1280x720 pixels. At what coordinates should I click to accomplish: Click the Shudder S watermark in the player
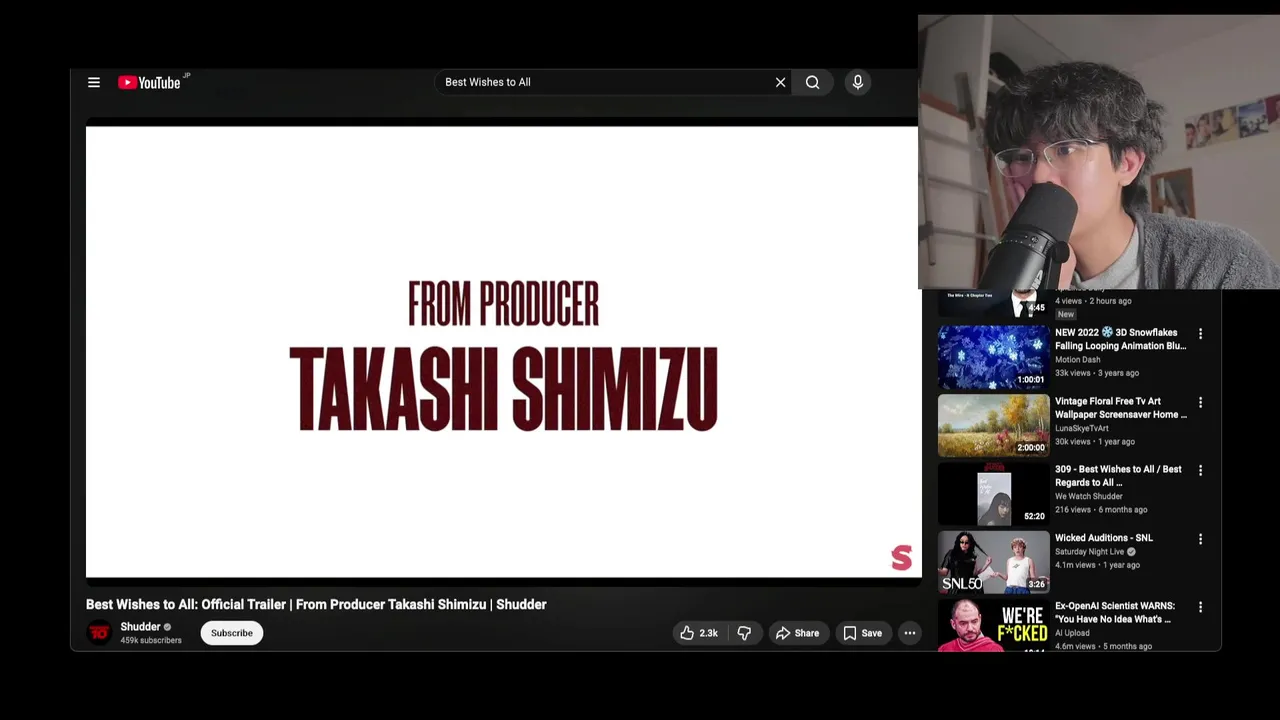coord(901,558)
